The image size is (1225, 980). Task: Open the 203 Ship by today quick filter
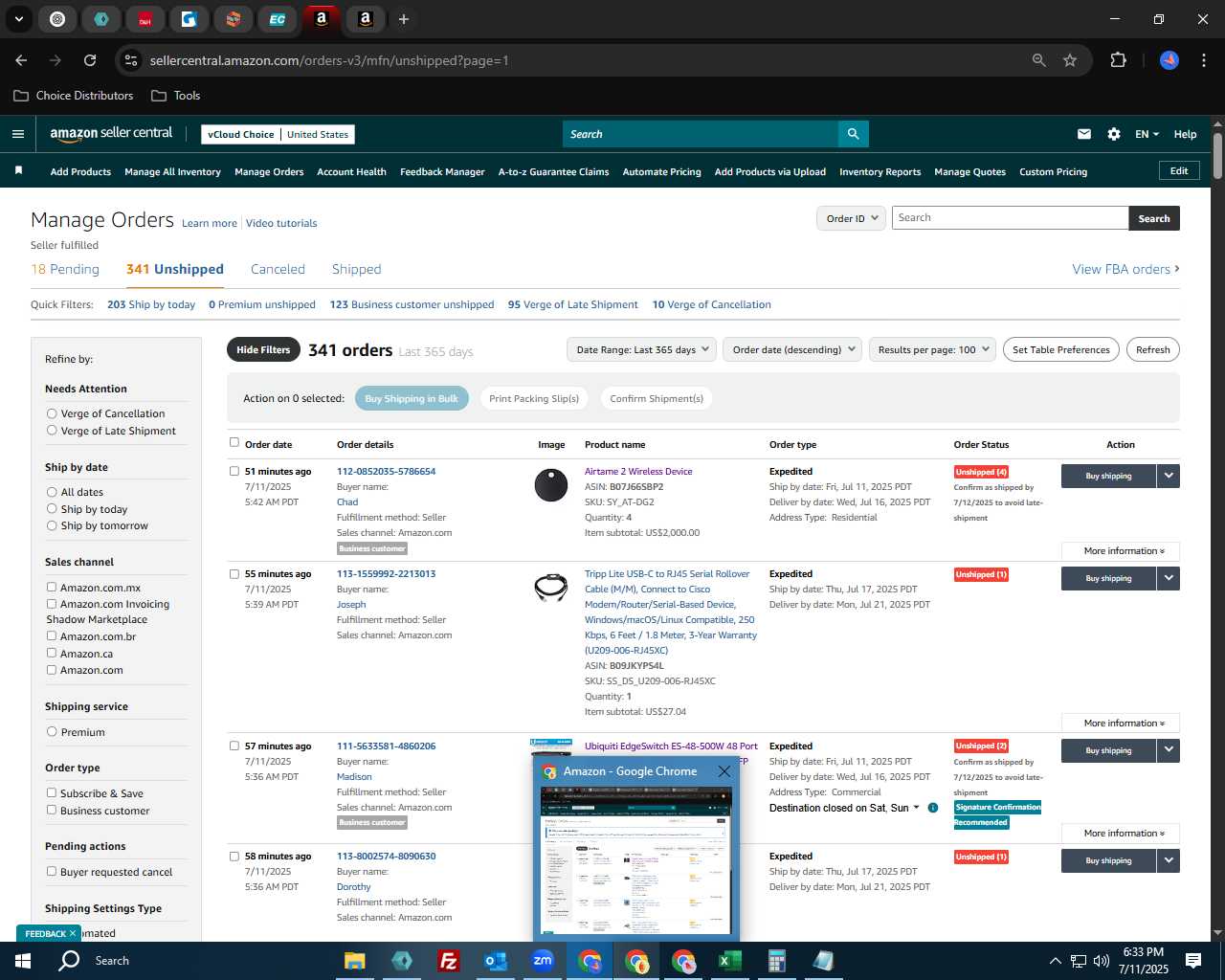click(x=151, y=304)
